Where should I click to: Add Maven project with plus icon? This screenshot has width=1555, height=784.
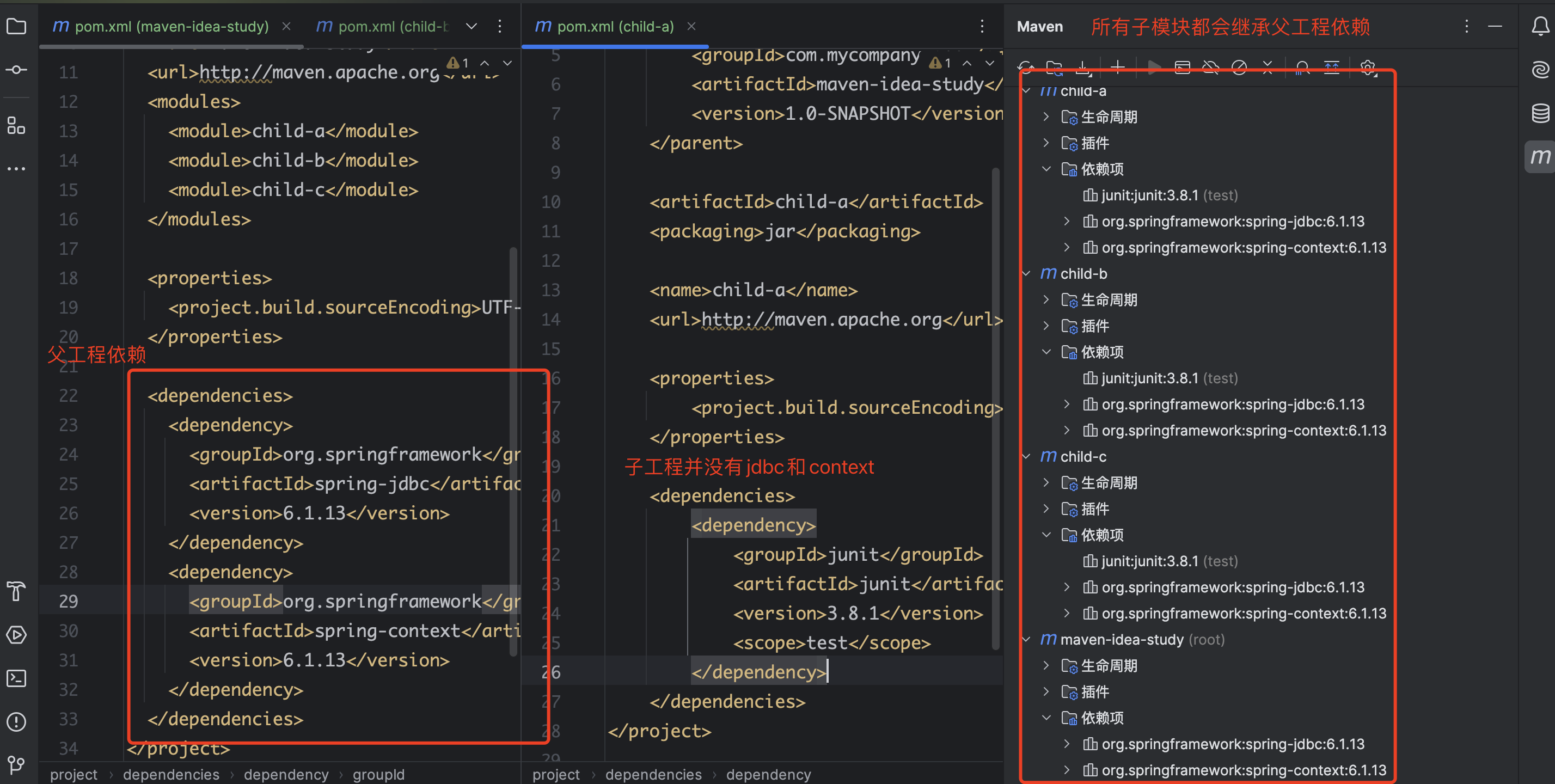click(1117, 67)
